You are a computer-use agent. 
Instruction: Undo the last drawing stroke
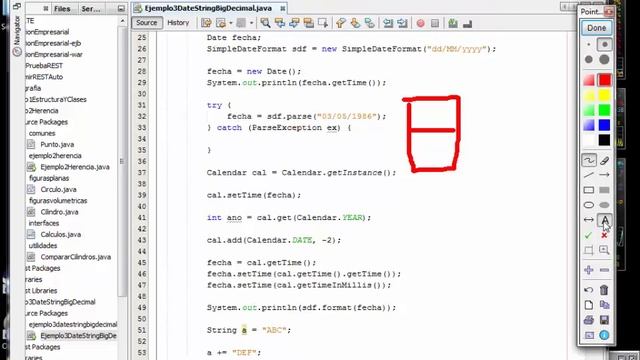click(589, 290)
